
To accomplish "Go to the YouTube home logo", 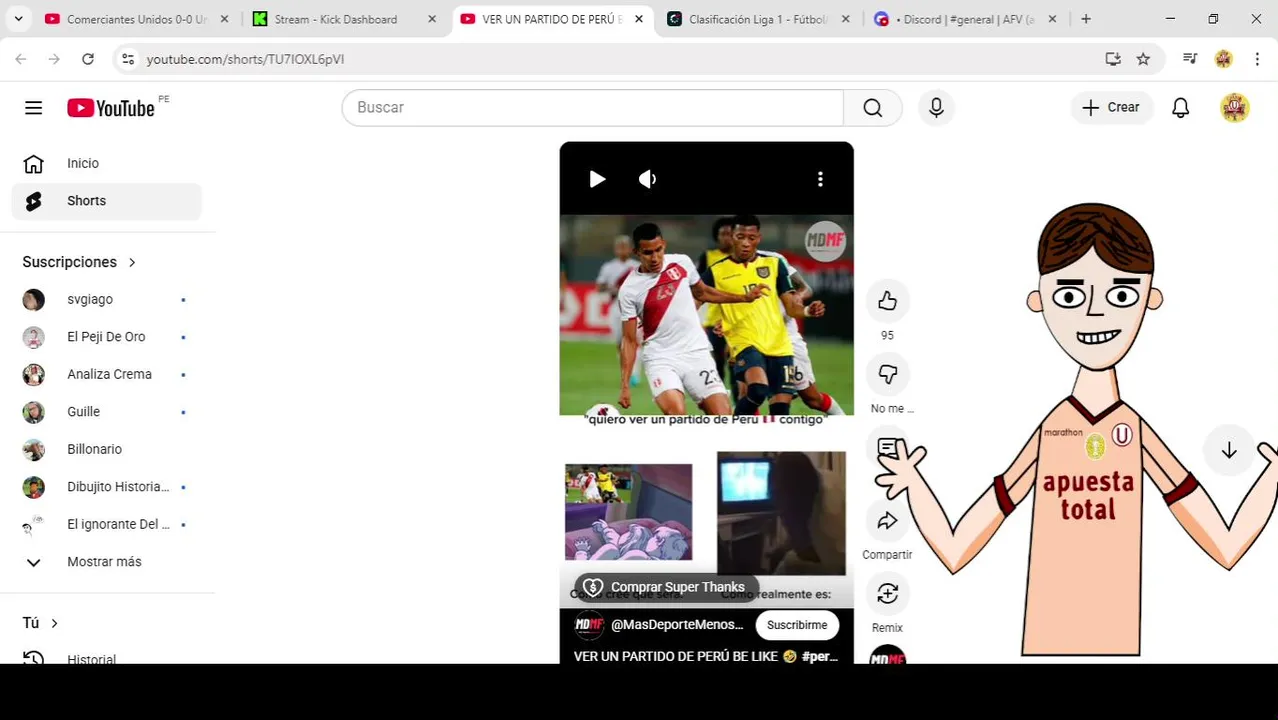I will click(x=111, y=108).
